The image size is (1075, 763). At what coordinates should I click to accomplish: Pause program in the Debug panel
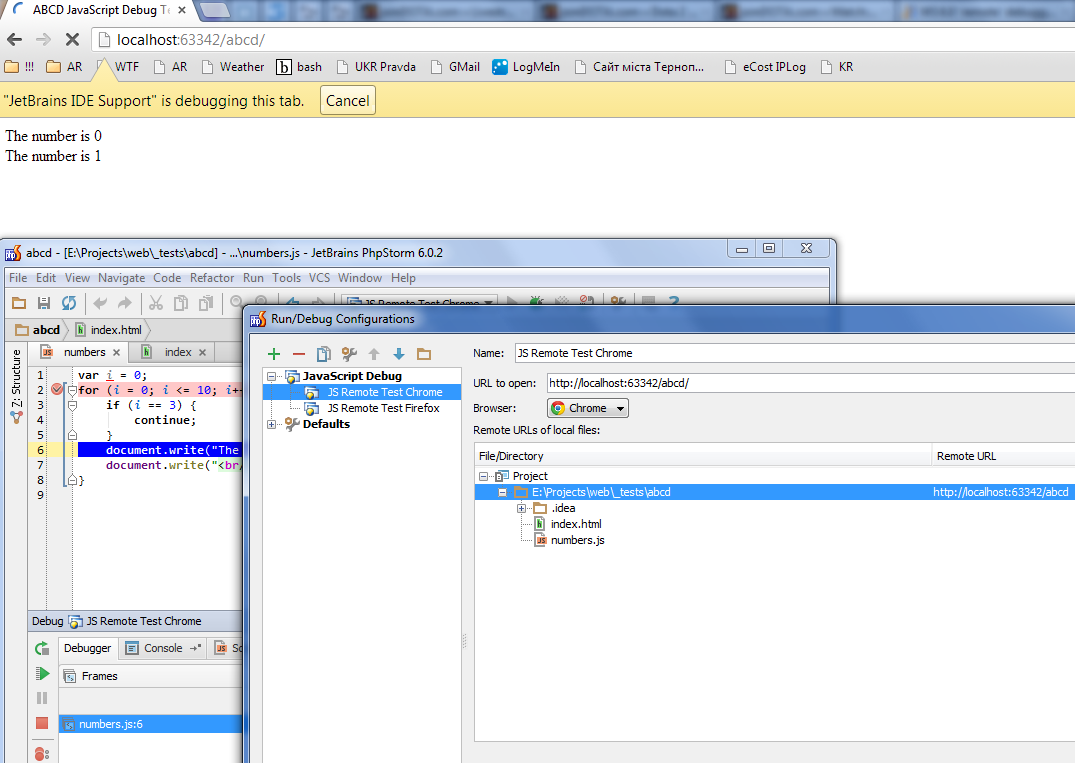[42, 698]
